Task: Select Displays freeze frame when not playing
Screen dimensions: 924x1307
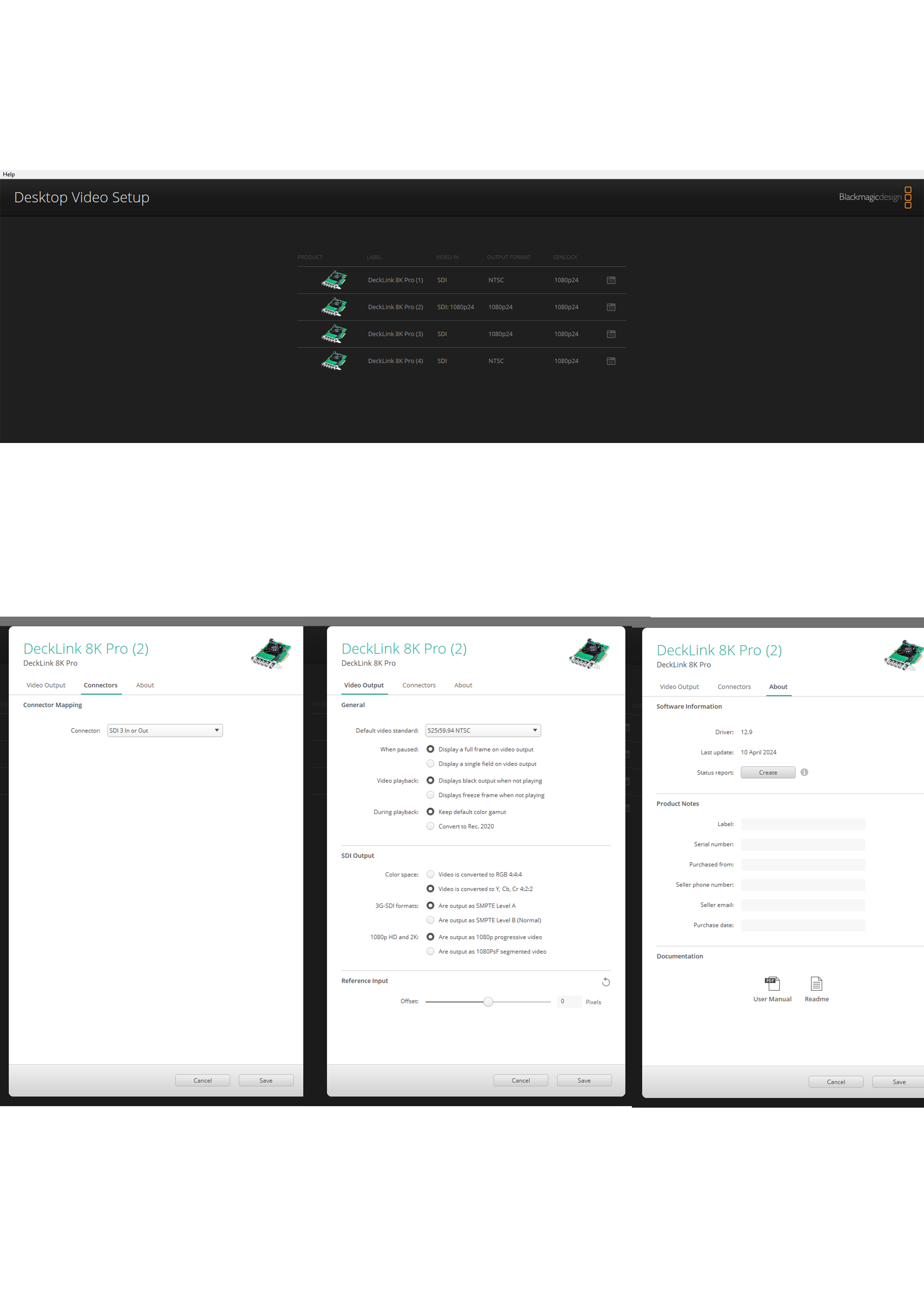Action: (x=430, y=795)
